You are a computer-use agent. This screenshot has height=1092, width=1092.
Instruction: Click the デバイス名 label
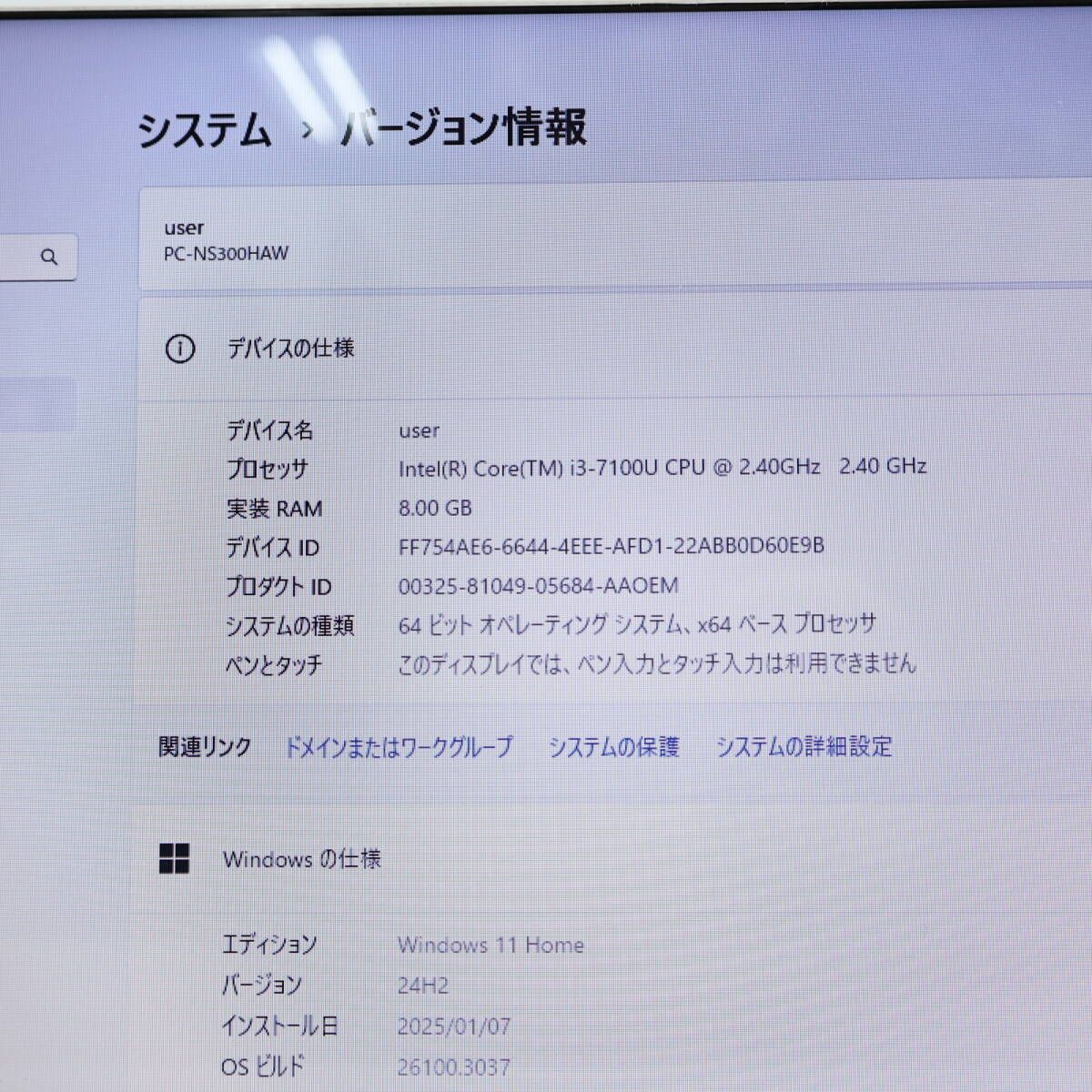[269, 430]
